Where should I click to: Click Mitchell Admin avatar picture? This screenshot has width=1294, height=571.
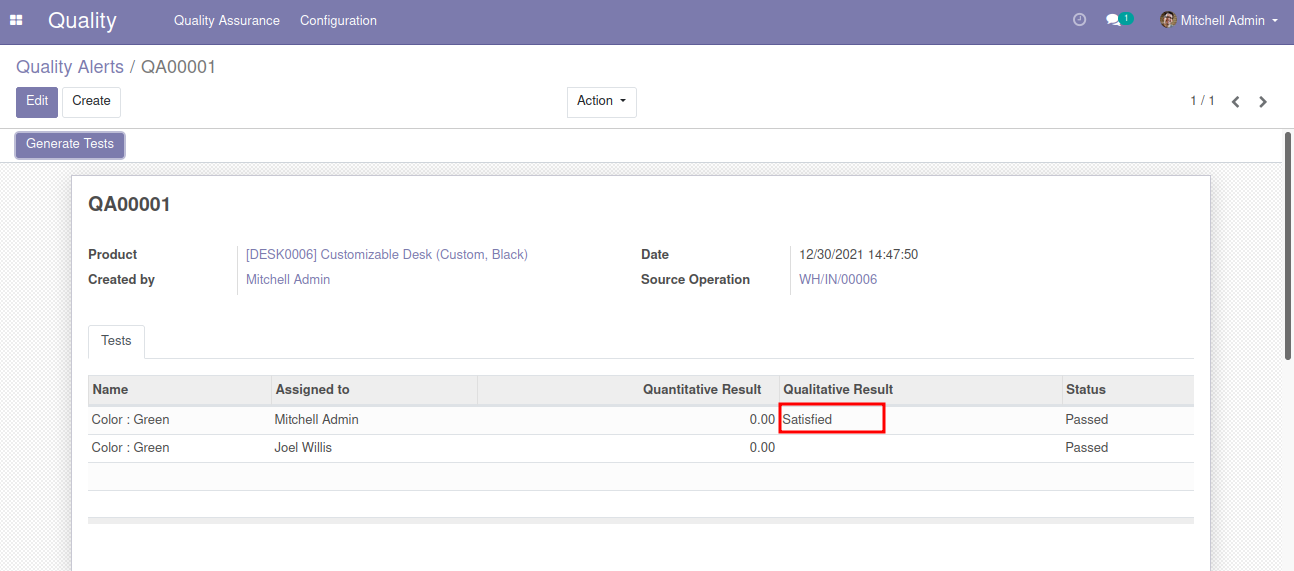pyautogui.click(x=1167, y=20)
